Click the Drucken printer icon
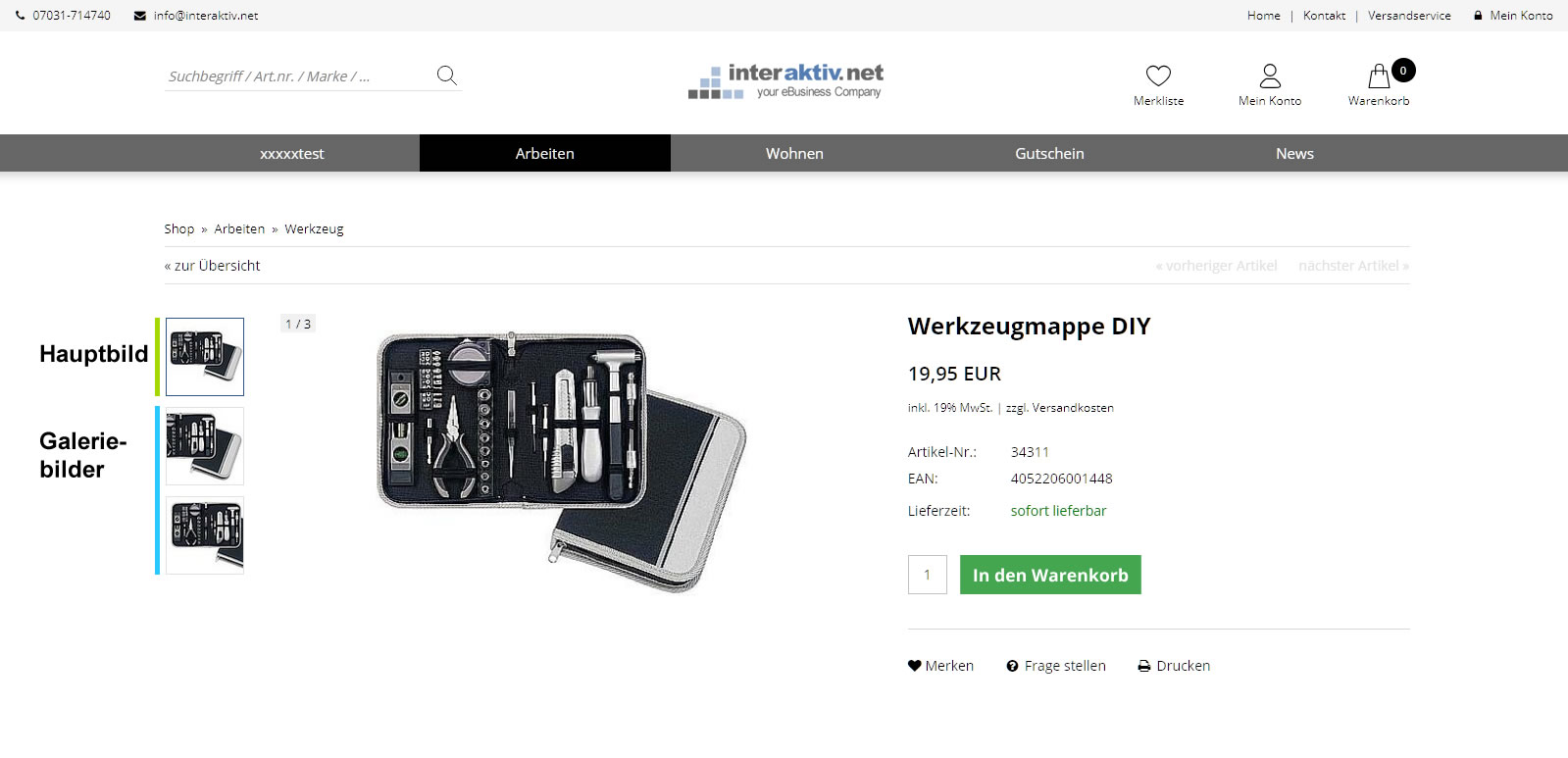Viewport: 1568px width, 758px height. coord(1143,666)
